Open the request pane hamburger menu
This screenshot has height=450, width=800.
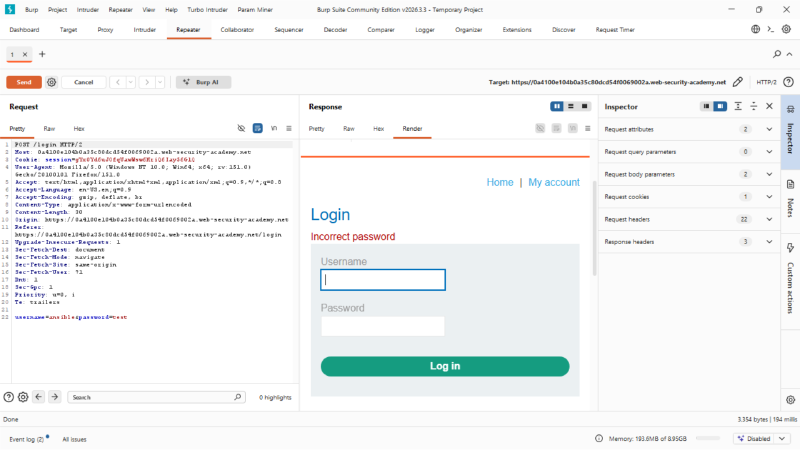tap(289, 129)
